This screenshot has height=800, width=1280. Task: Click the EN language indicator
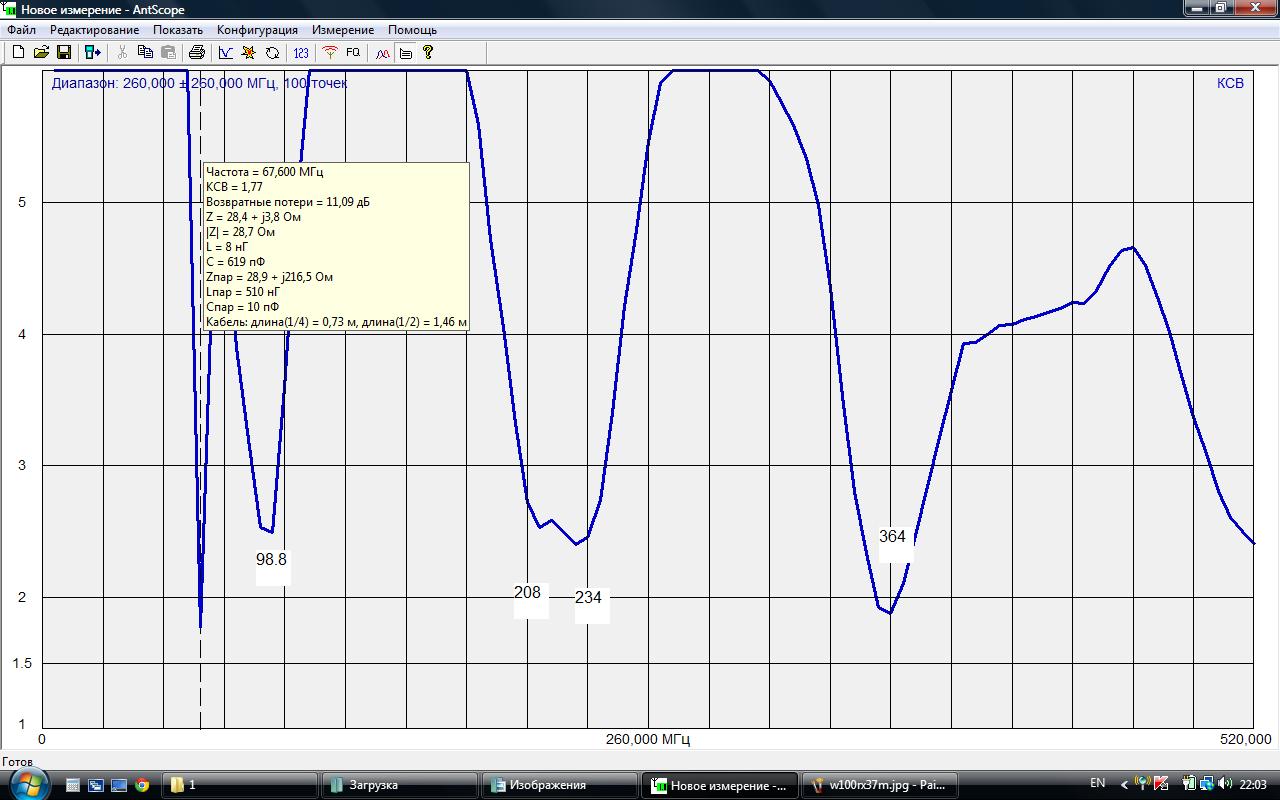pyautogui.click(x=1097, y=784)
